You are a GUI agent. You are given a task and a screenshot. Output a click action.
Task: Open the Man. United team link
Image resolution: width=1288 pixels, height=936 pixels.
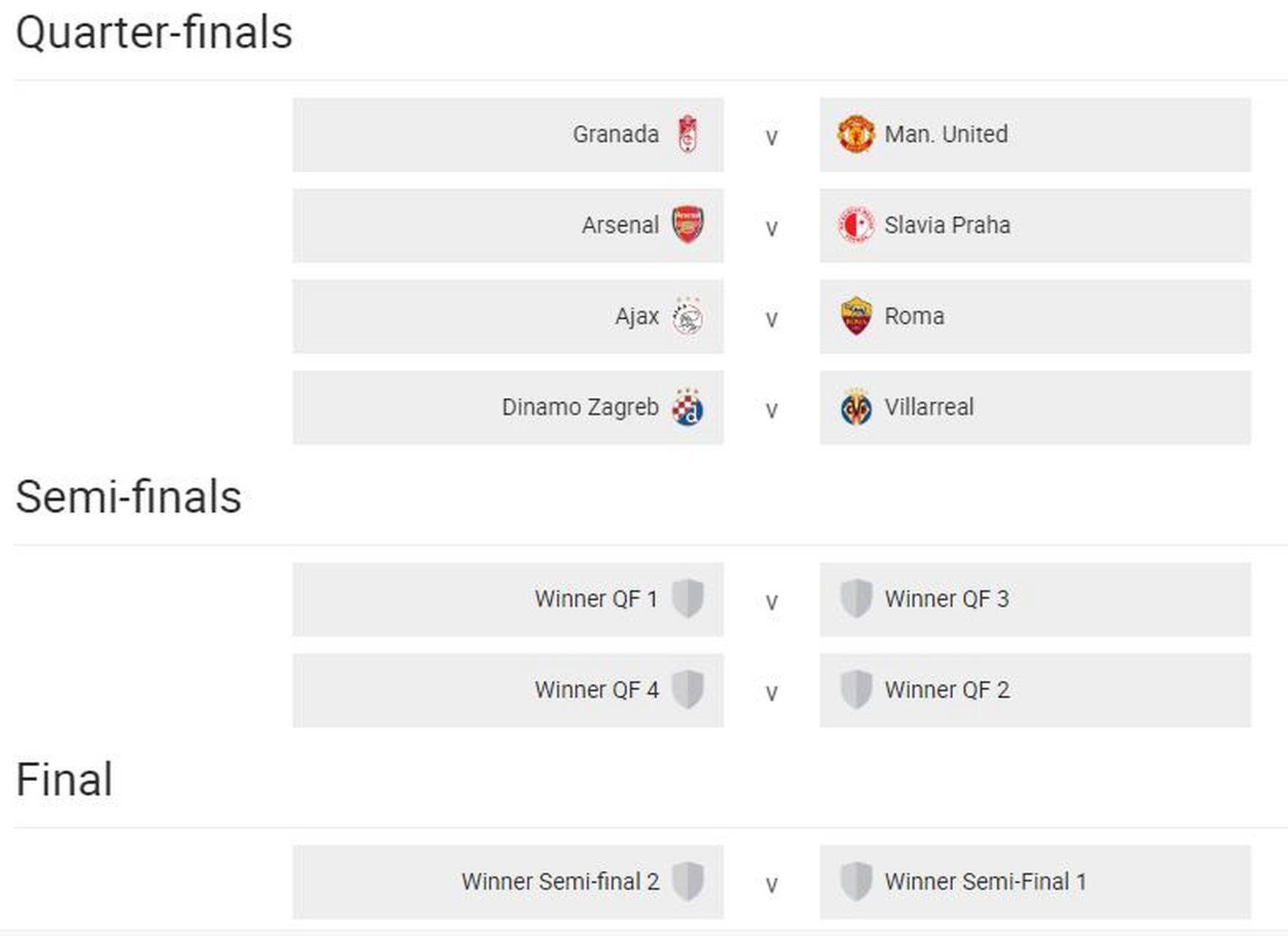(x=946, y=135)
